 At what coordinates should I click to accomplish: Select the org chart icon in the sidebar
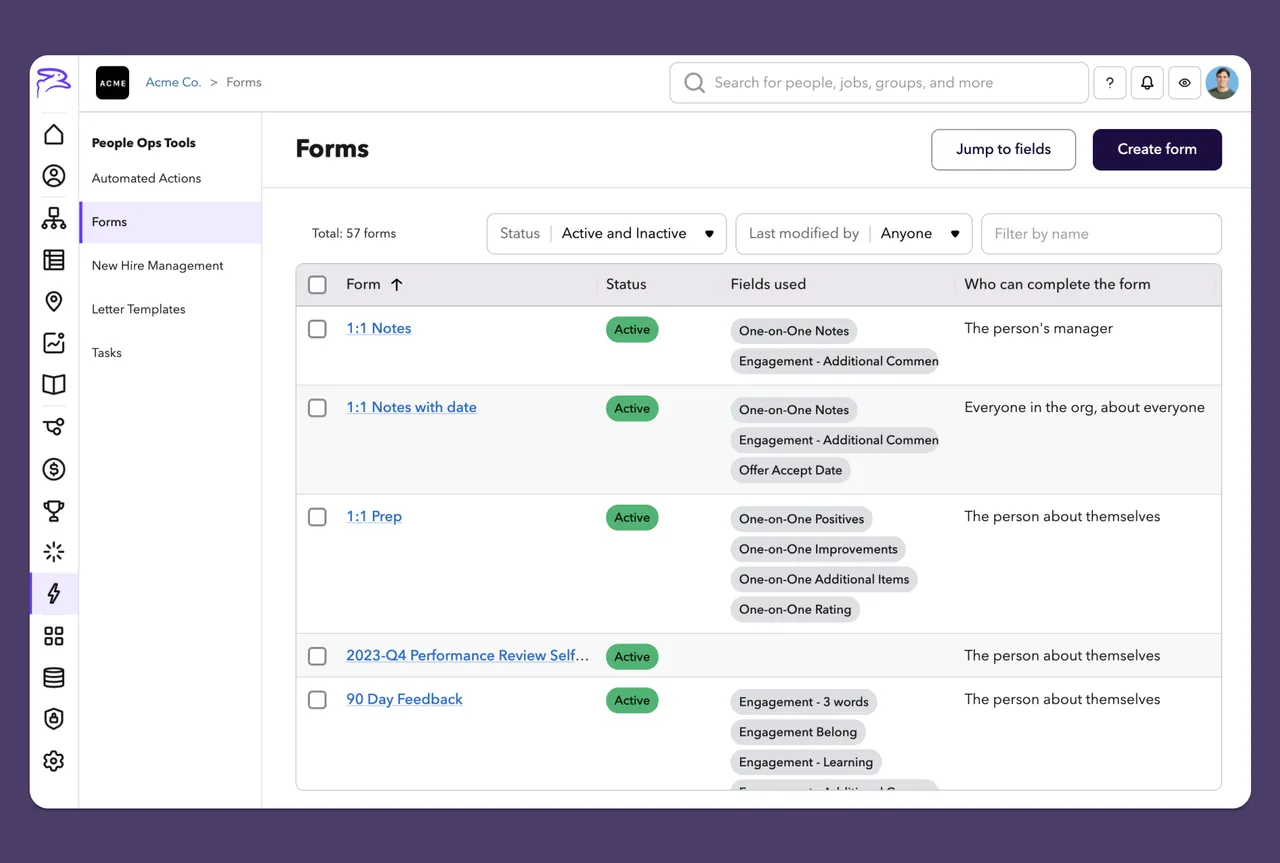53,218
